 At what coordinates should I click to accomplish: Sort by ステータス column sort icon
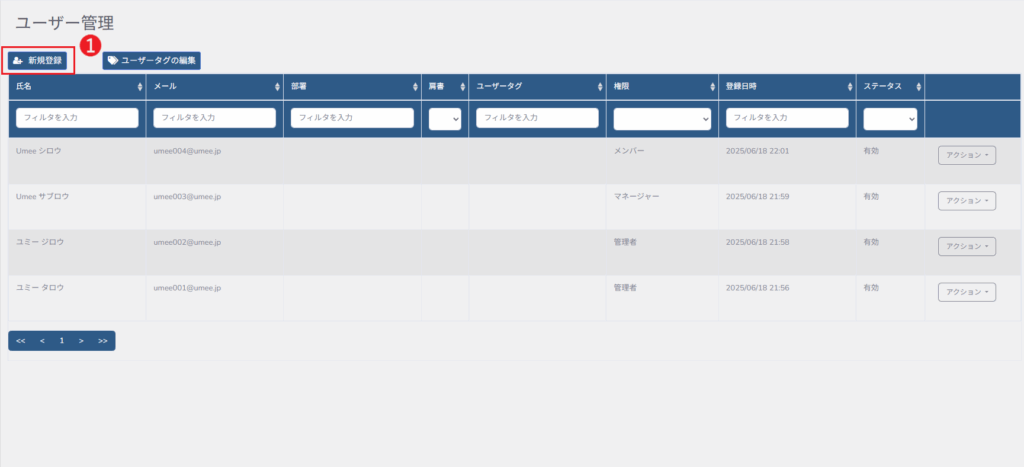point(918,87)
